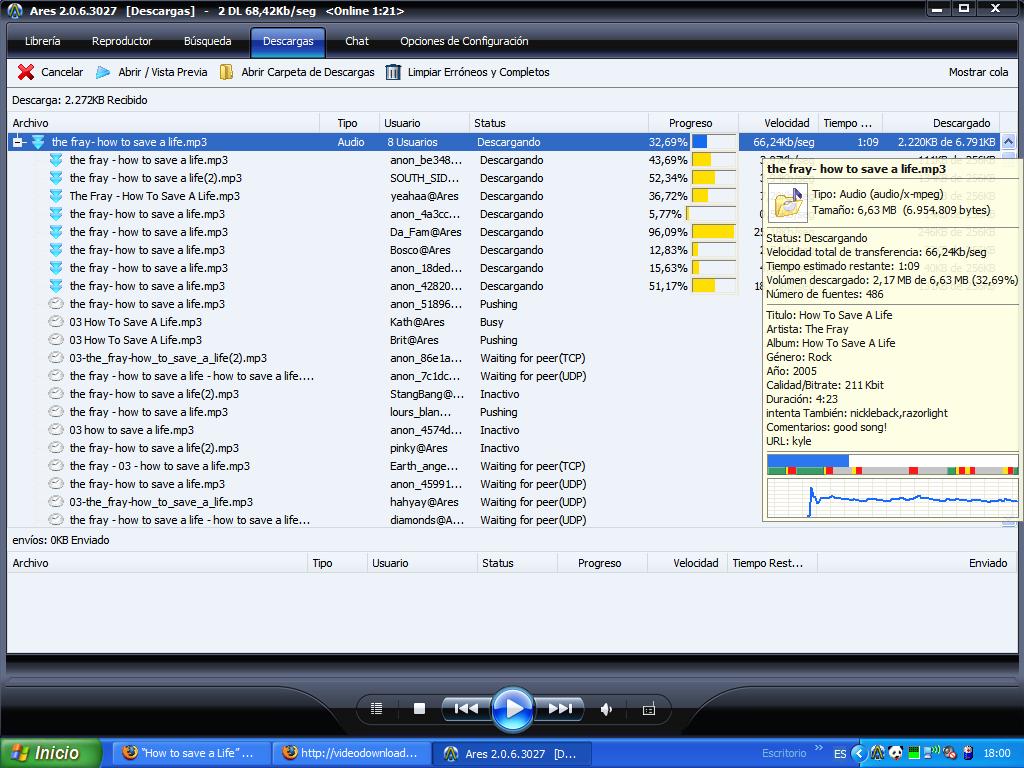Click the download icon for yeahaa@Ares row
This screenshot has width=1024, height=768.
pyautogui.click(x=56, y=196)
